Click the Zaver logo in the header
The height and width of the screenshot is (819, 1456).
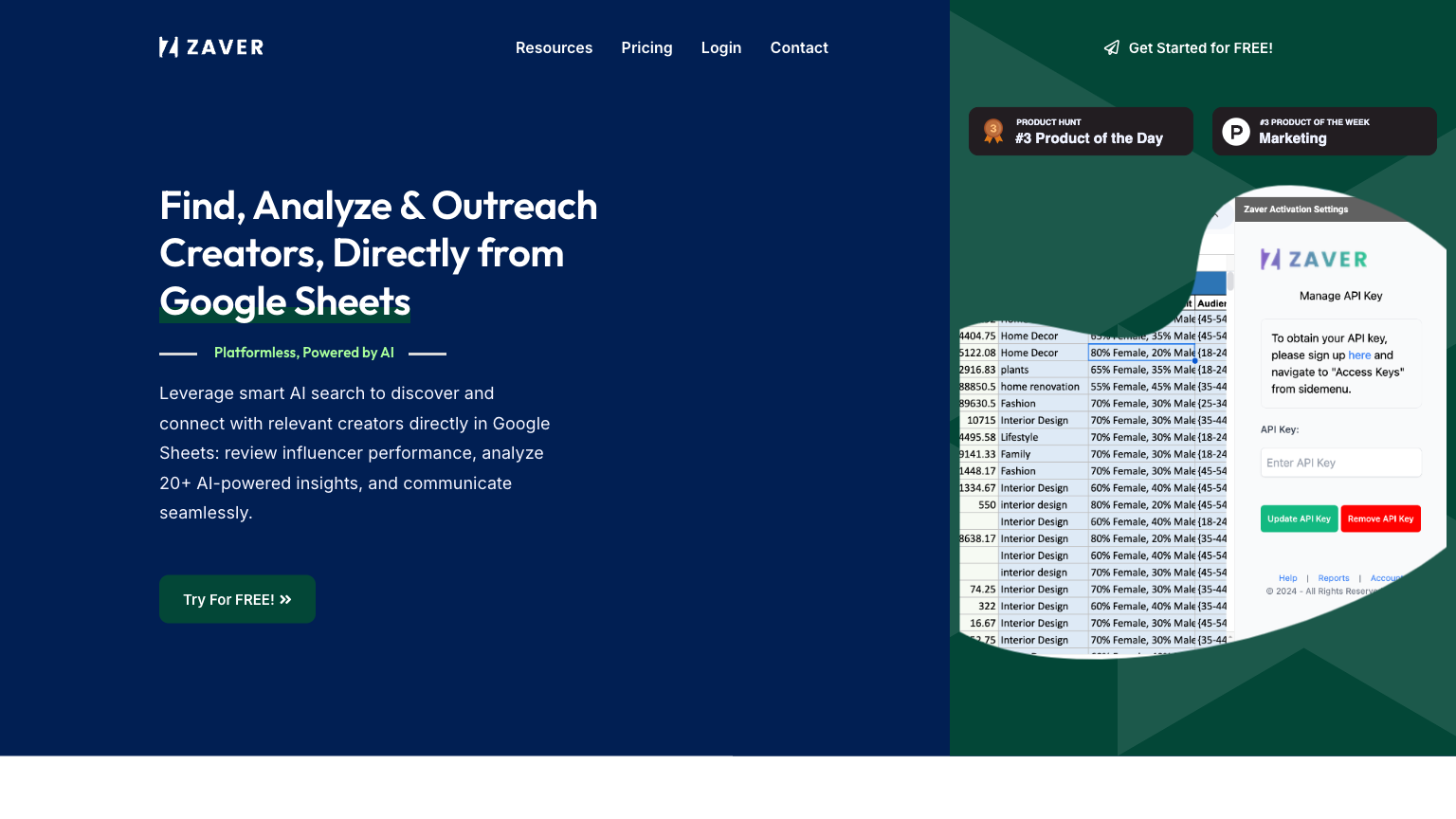click(210, 47)
